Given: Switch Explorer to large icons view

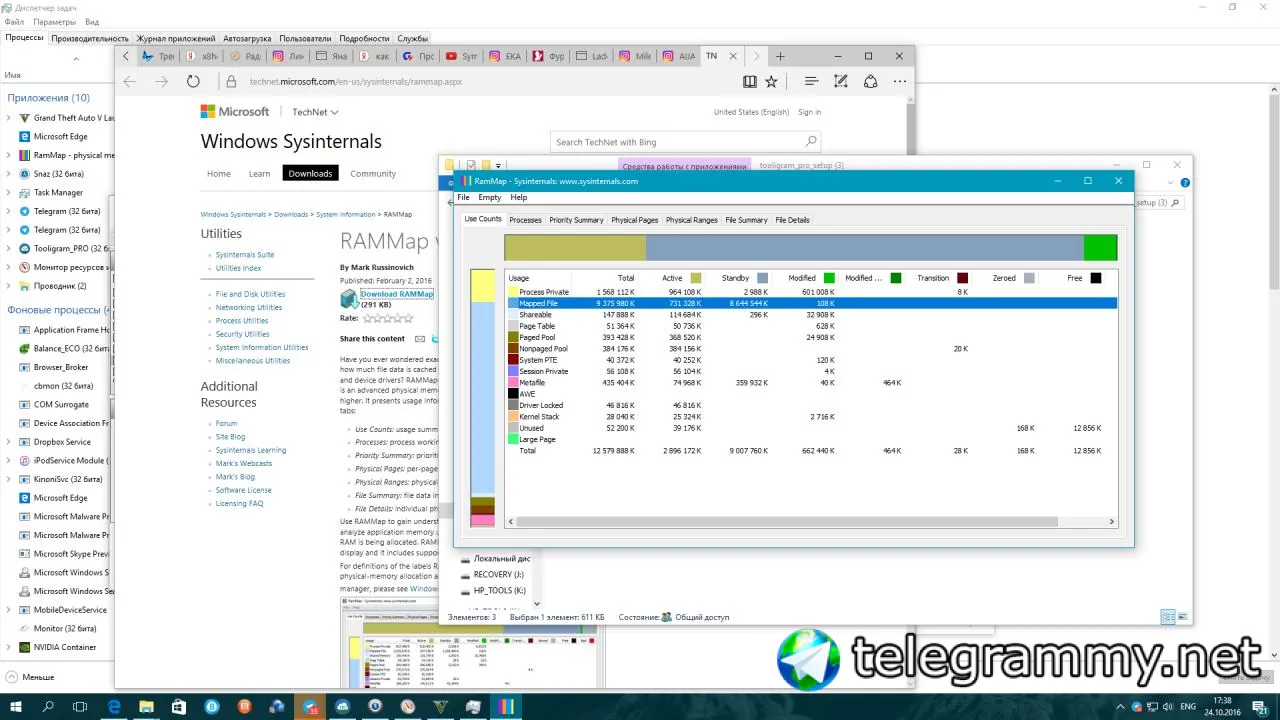Looking at the screenshot, I should 1182,617.
